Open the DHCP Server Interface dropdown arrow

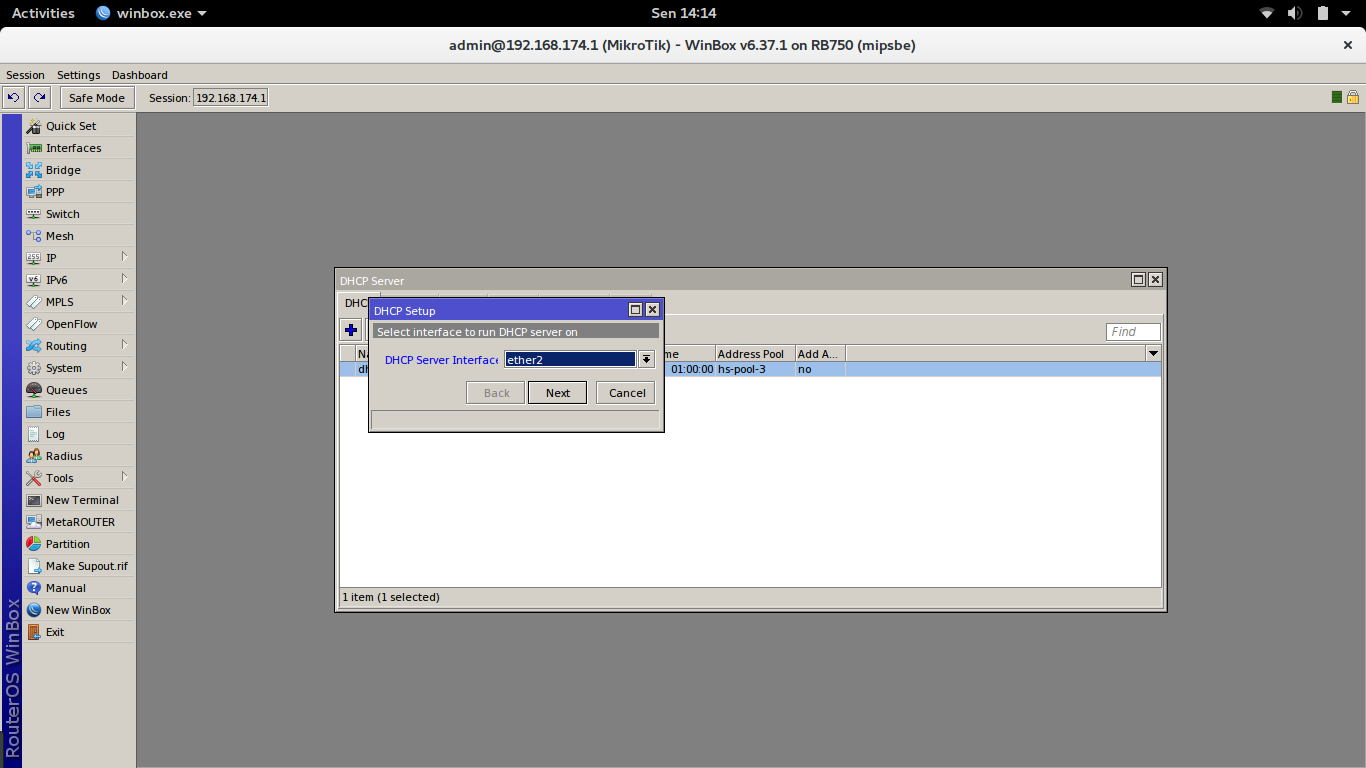647,359
